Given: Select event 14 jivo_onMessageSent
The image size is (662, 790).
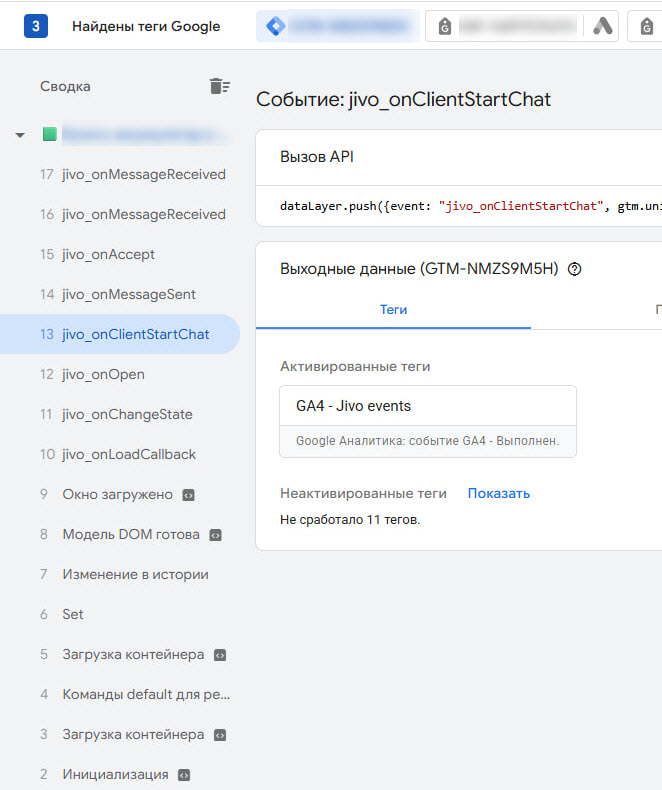Looking at the screenshot, I should pyautogui.click(x=120, y=294).
